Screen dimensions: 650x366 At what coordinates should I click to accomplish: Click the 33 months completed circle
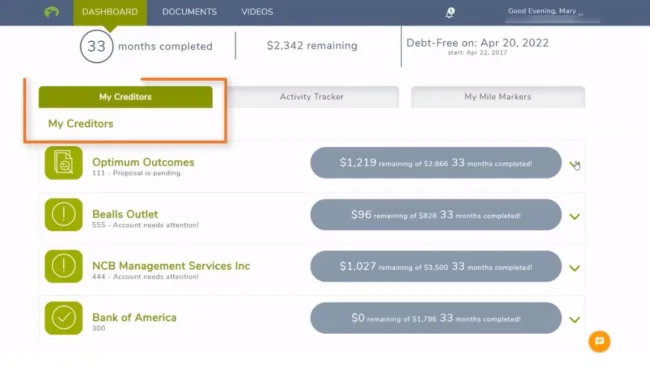coord(96,46)
